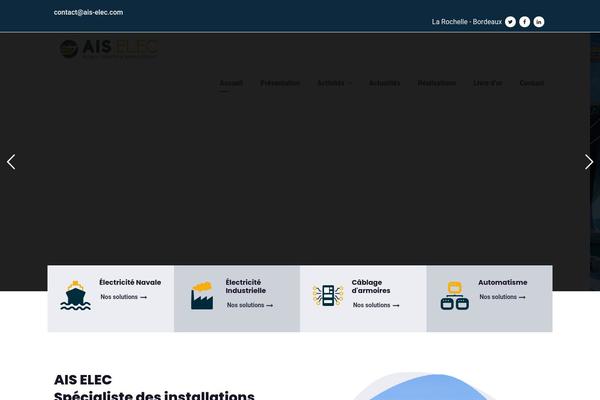
Task: Click the Automatisme heading
Action: 503,282
